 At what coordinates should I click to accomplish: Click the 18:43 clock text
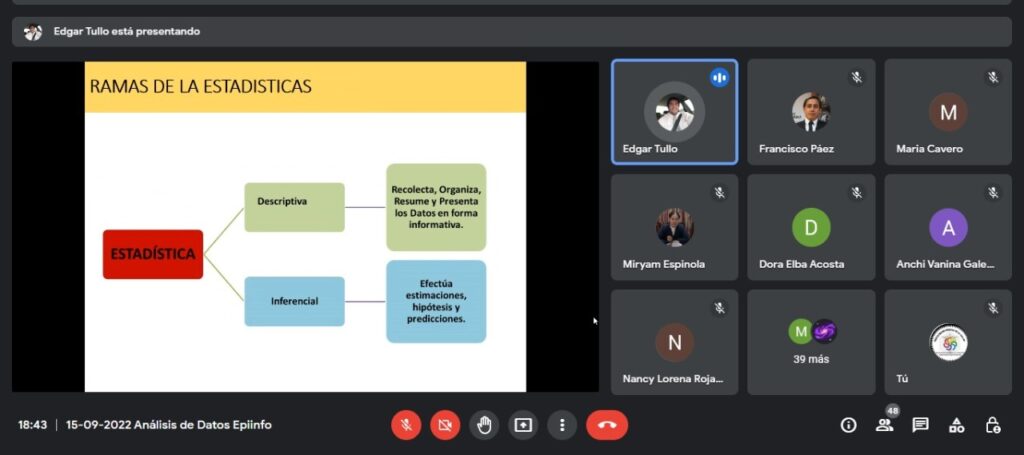[x=33, y=425]
